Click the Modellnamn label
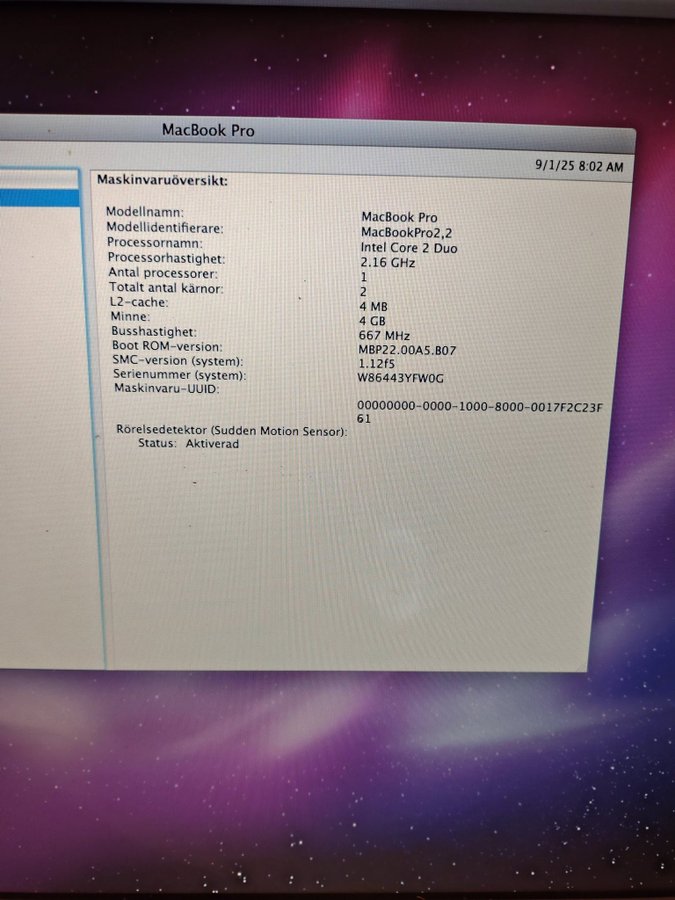 146,212
